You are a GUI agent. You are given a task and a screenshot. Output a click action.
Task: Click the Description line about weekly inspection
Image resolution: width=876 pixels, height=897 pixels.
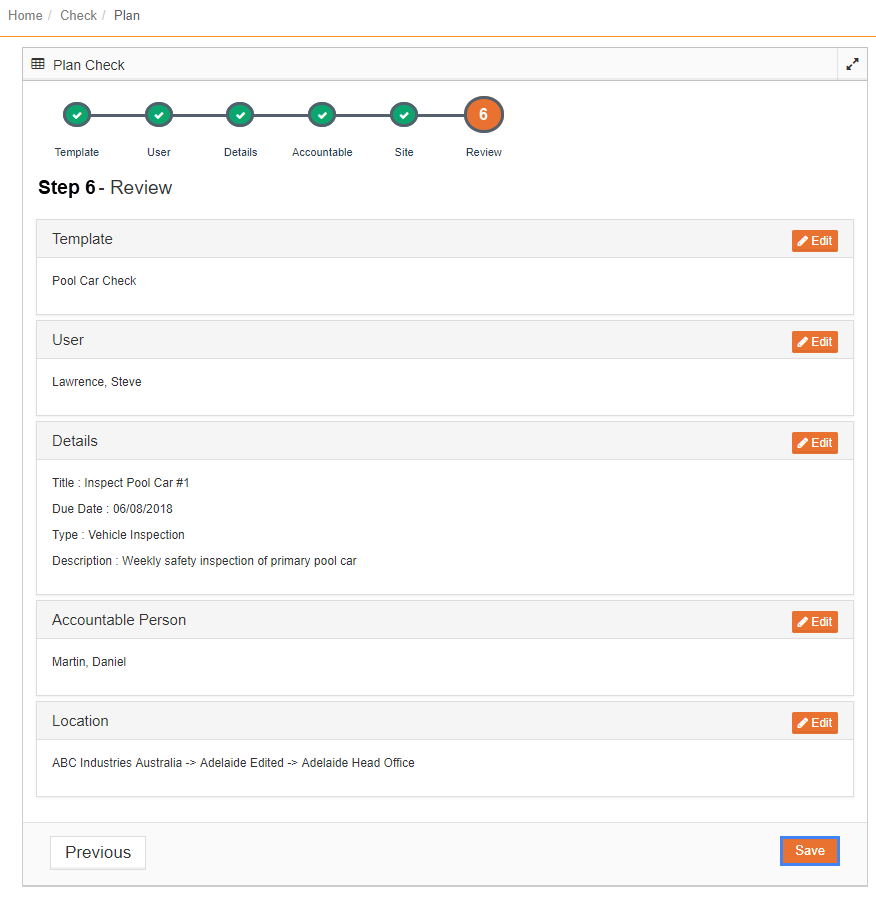point(204,561)
